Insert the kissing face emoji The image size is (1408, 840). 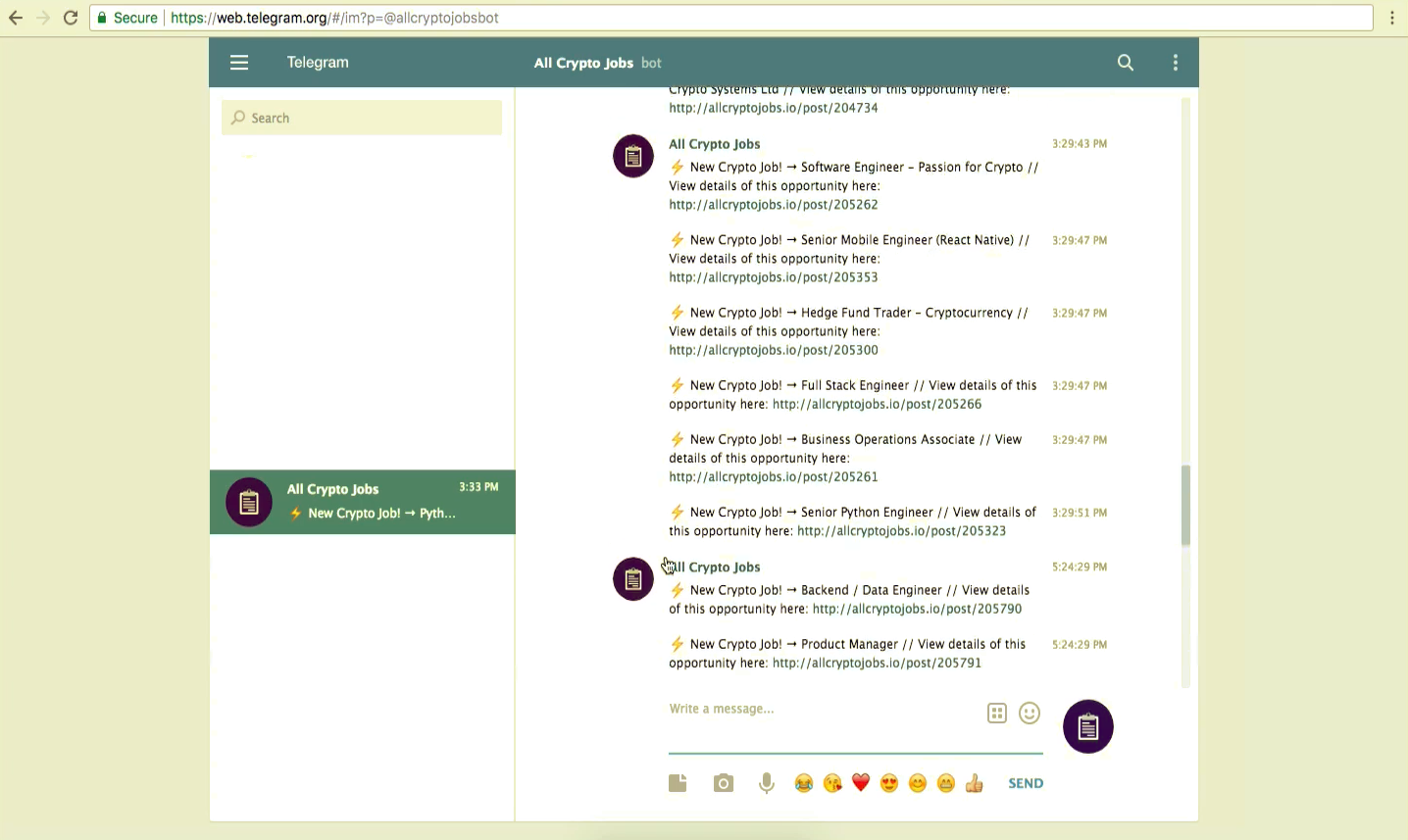832,783
